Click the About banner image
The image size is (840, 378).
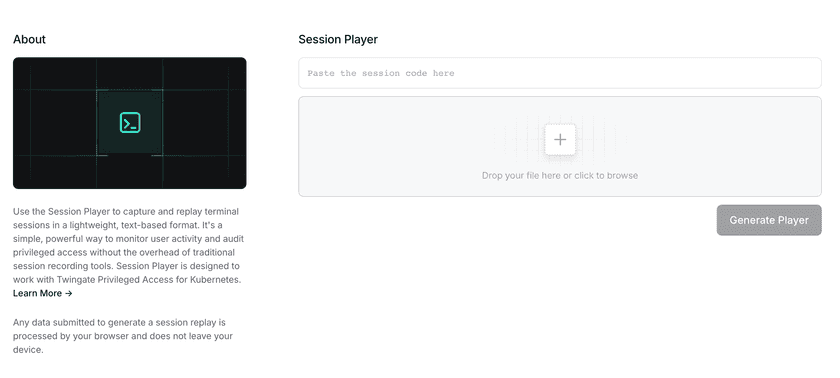[130, 123]
